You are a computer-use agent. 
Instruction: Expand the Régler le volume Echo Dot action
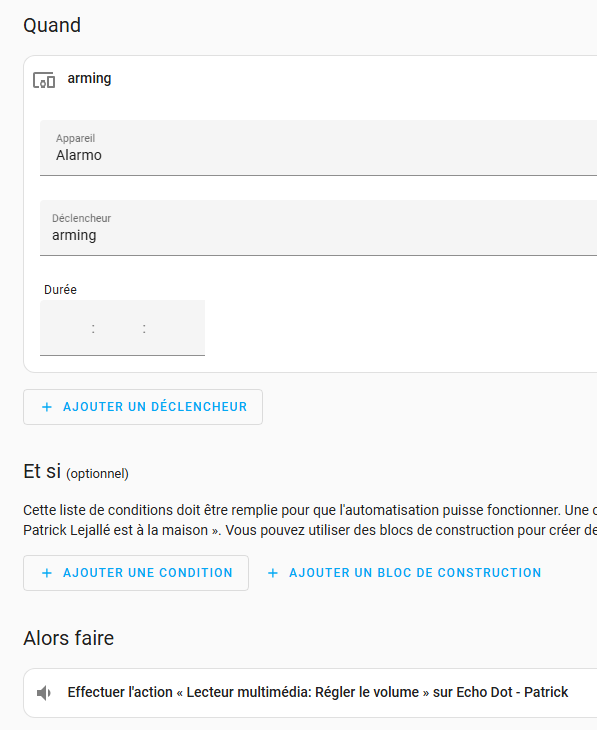[310, 693]
